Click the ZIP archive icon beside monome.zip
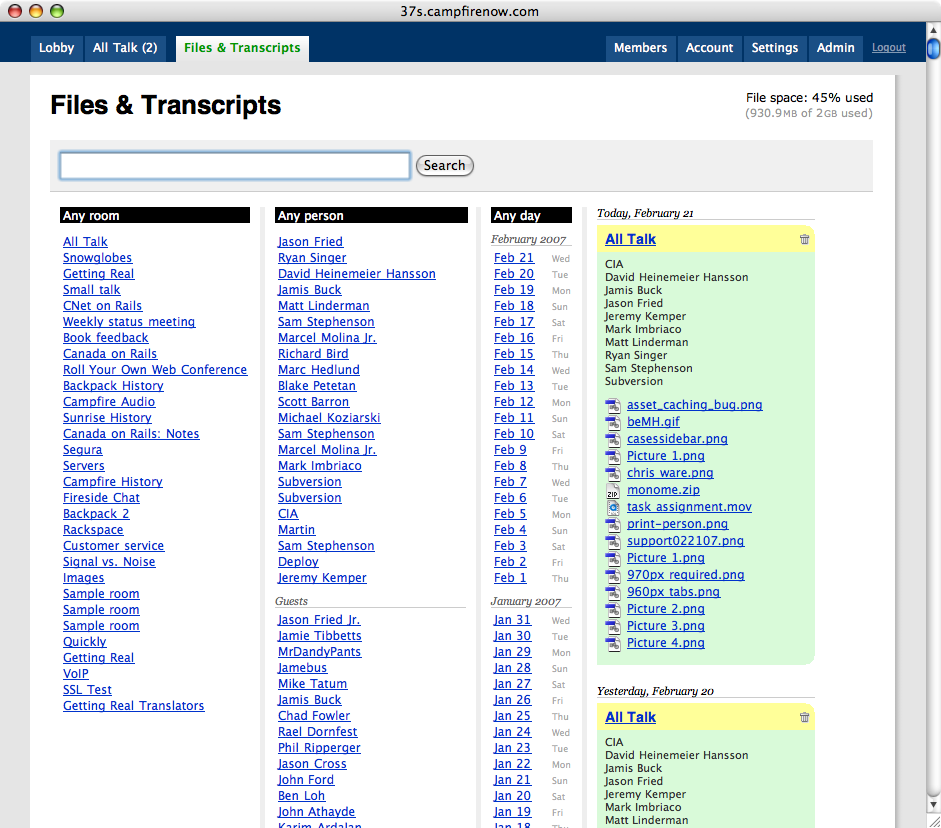This screenshot has height=828, width=941. pyautogui.click(x=613, y=490)
